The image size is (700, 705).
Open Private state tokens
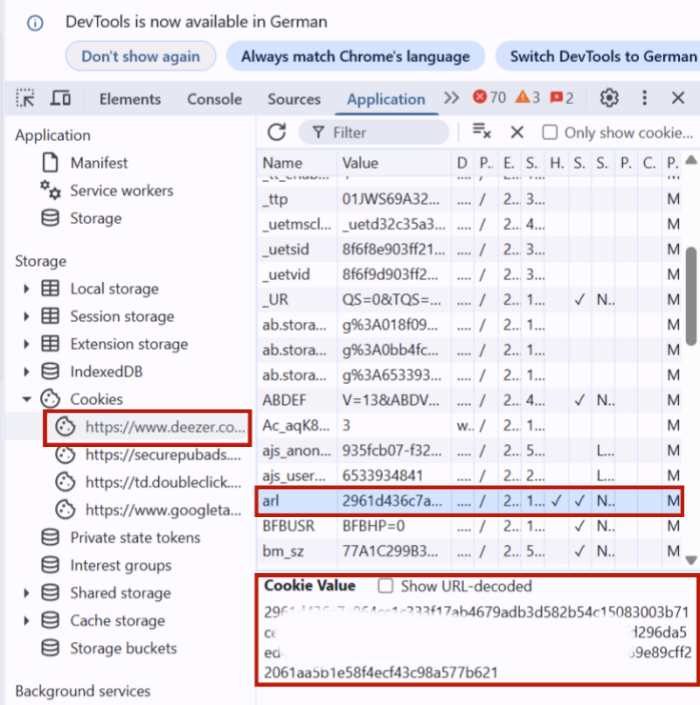pos(135,538)
